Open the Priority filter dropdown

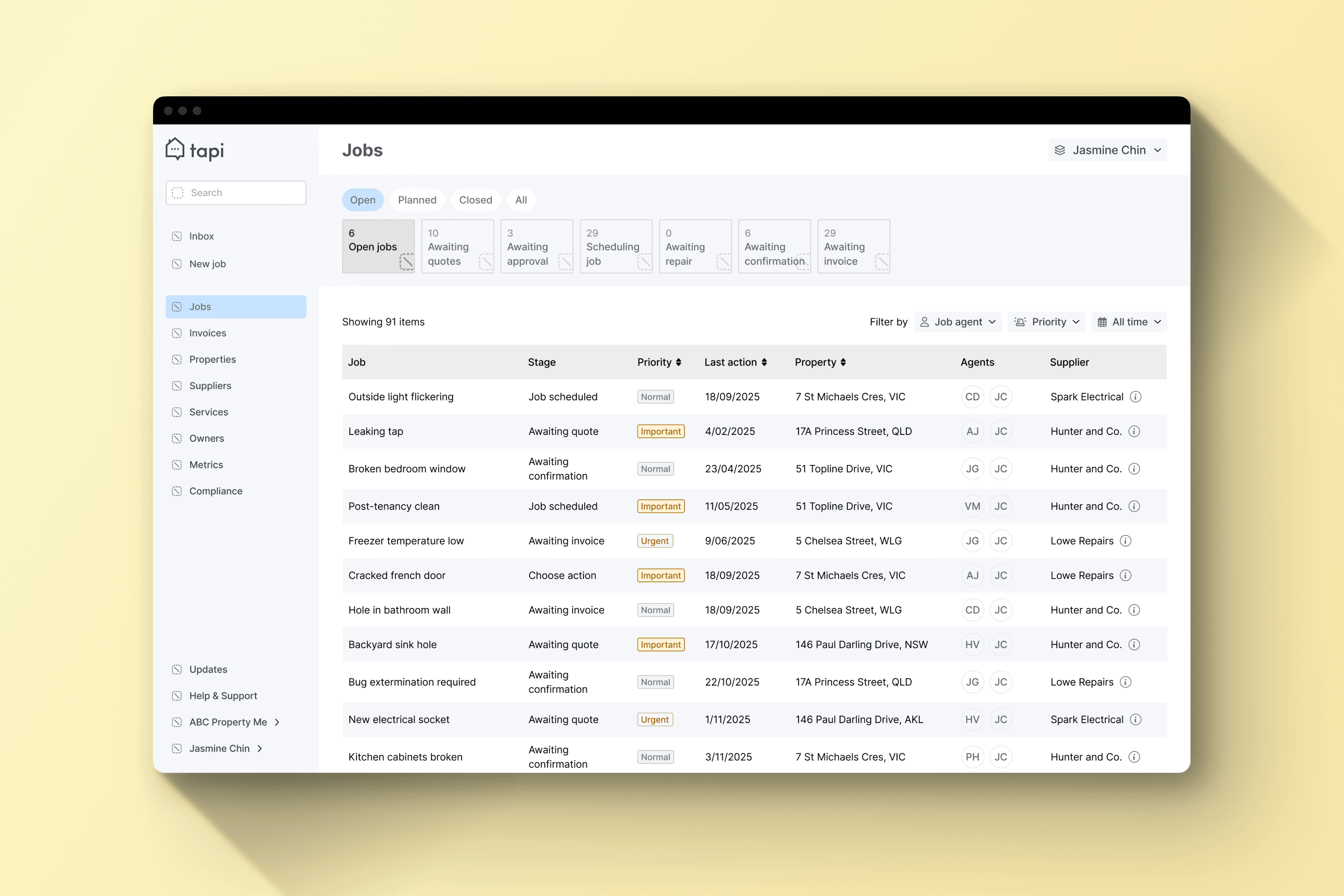[x=1047, y=322]
